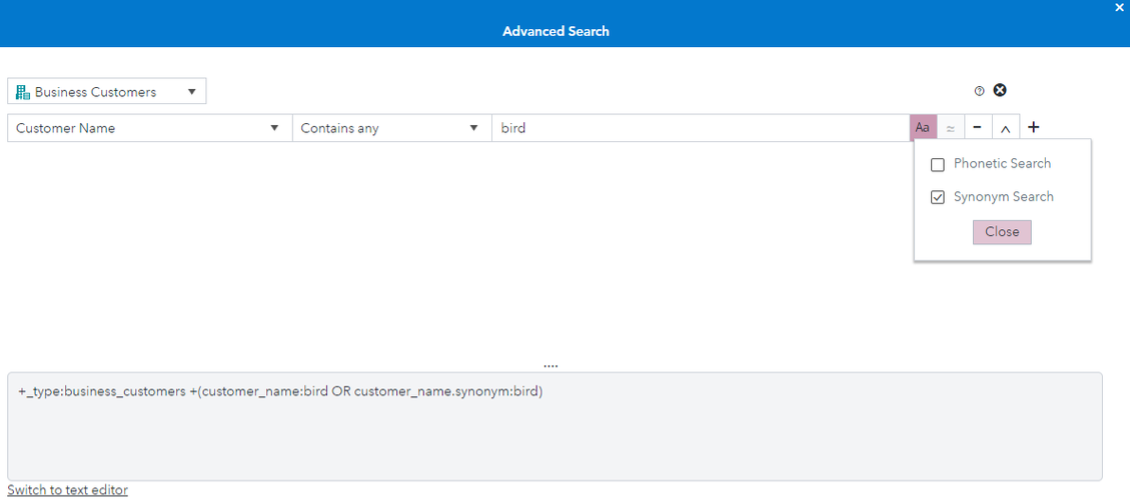Remove search condition with minus icon
The image size is (1130, 501).
(x=977, y=128)
